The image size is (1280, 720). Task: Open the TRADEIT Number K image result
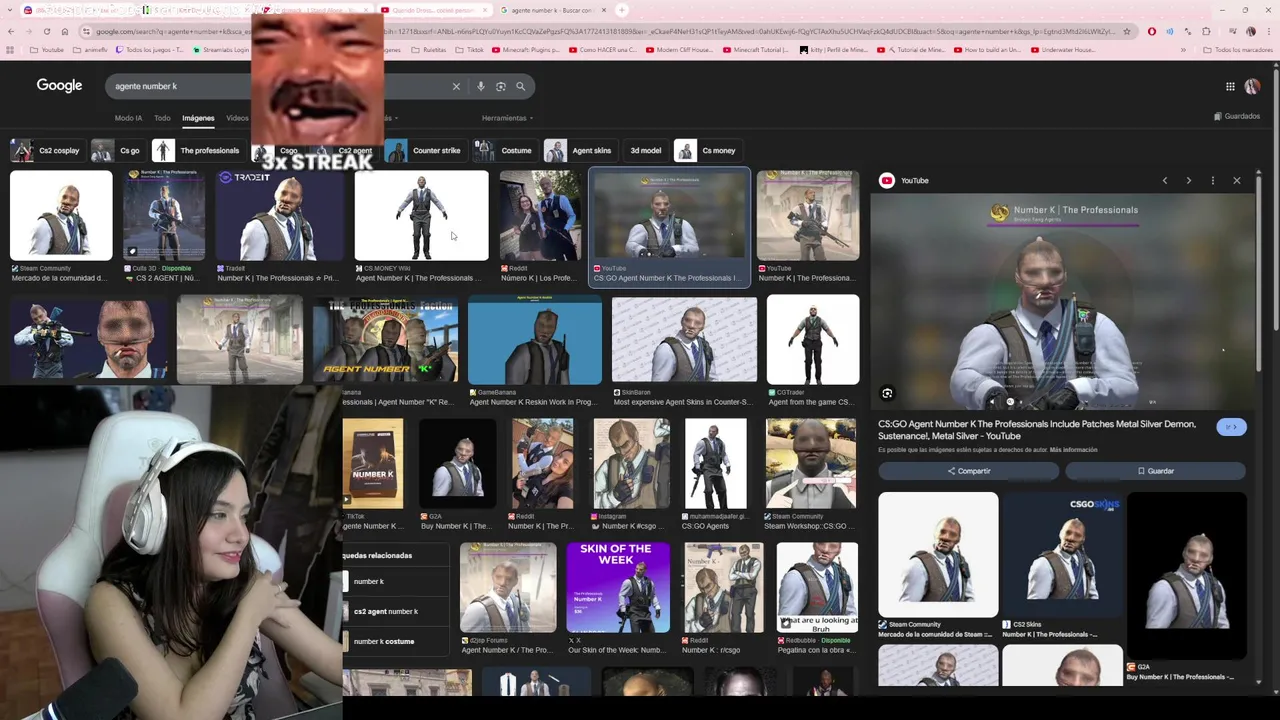[280, 216]
